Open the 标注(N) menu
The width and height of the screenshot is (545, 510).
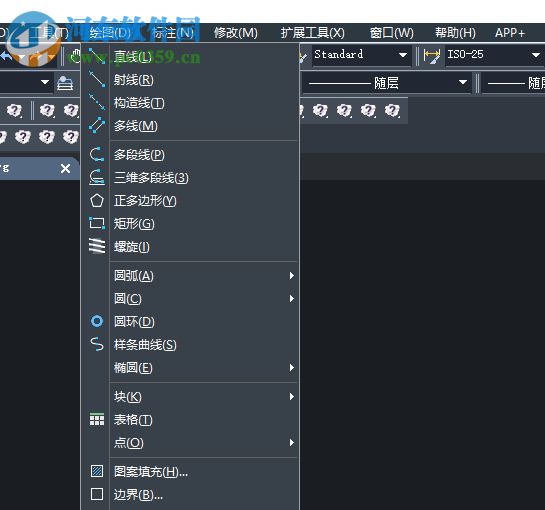point(173,33)
